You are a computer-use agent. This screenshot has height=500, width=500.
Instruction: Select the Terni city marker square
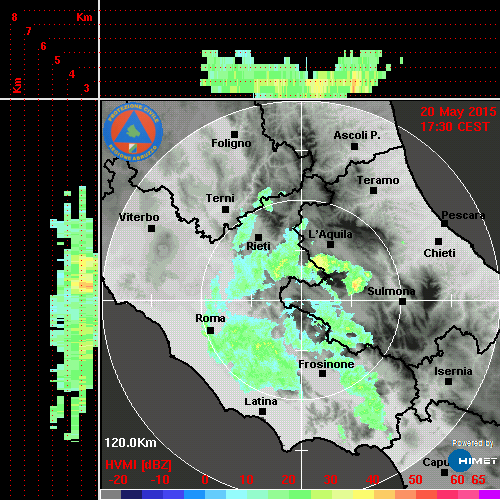point(225,210)
